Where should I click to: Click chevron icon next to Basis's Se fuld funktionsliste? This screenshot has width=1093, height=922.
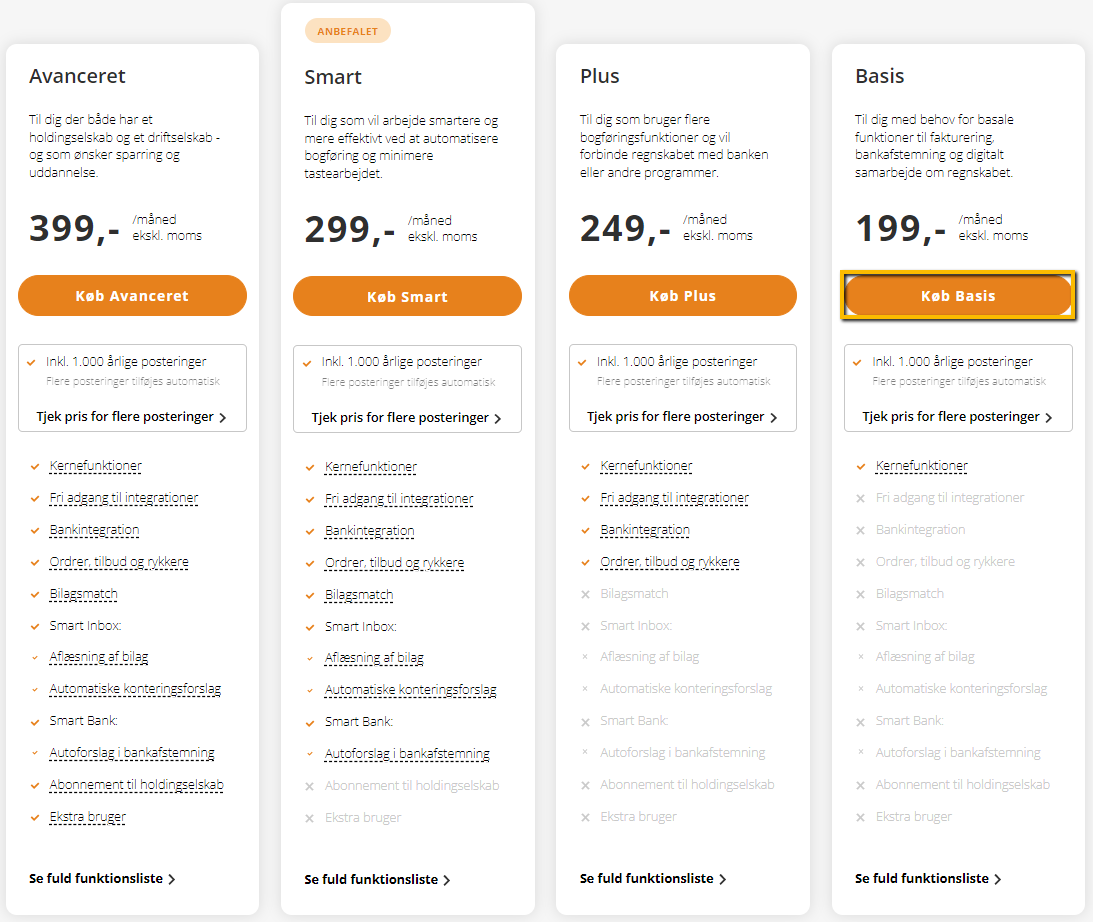(998, 879)
